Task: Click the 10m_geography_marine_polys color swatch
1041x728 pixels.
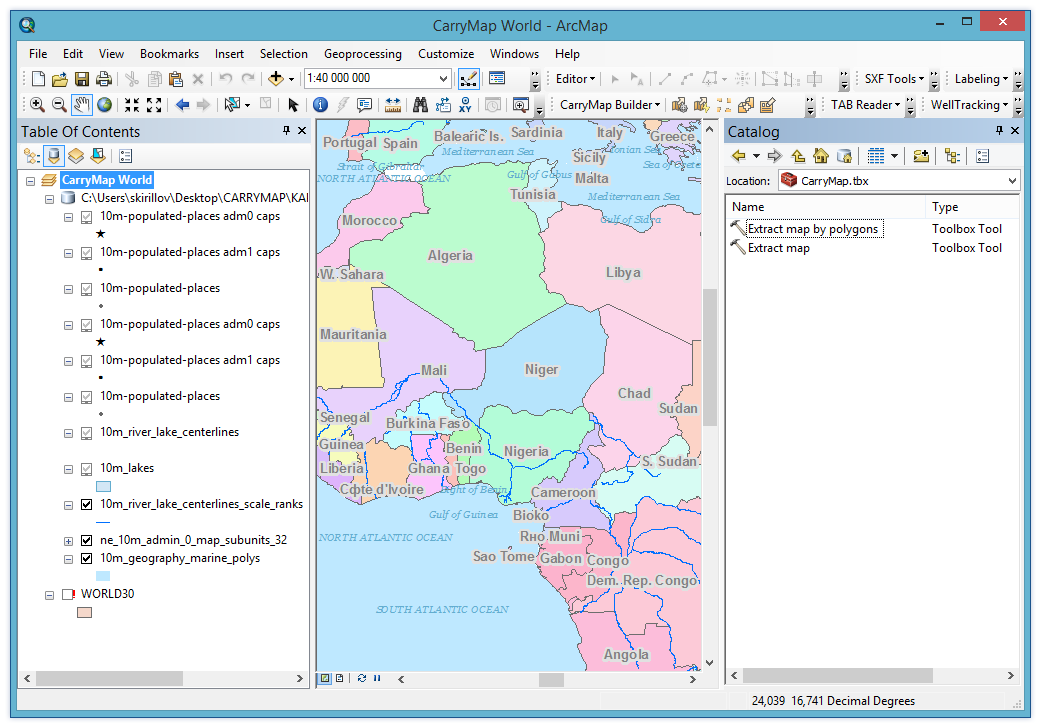Action: coord(103,576)
